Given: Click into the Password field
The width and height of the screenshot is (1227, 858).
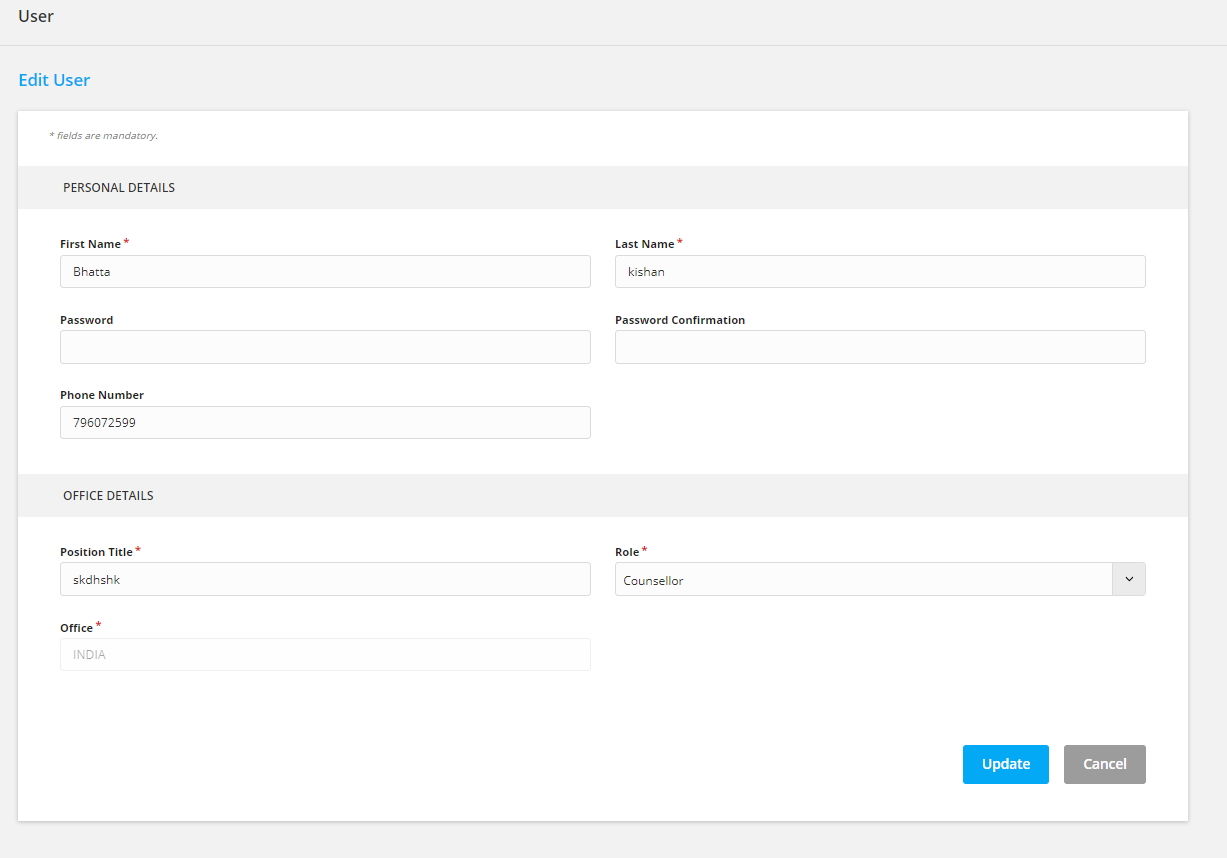Looking at the screenshot, I should [325, 347].
